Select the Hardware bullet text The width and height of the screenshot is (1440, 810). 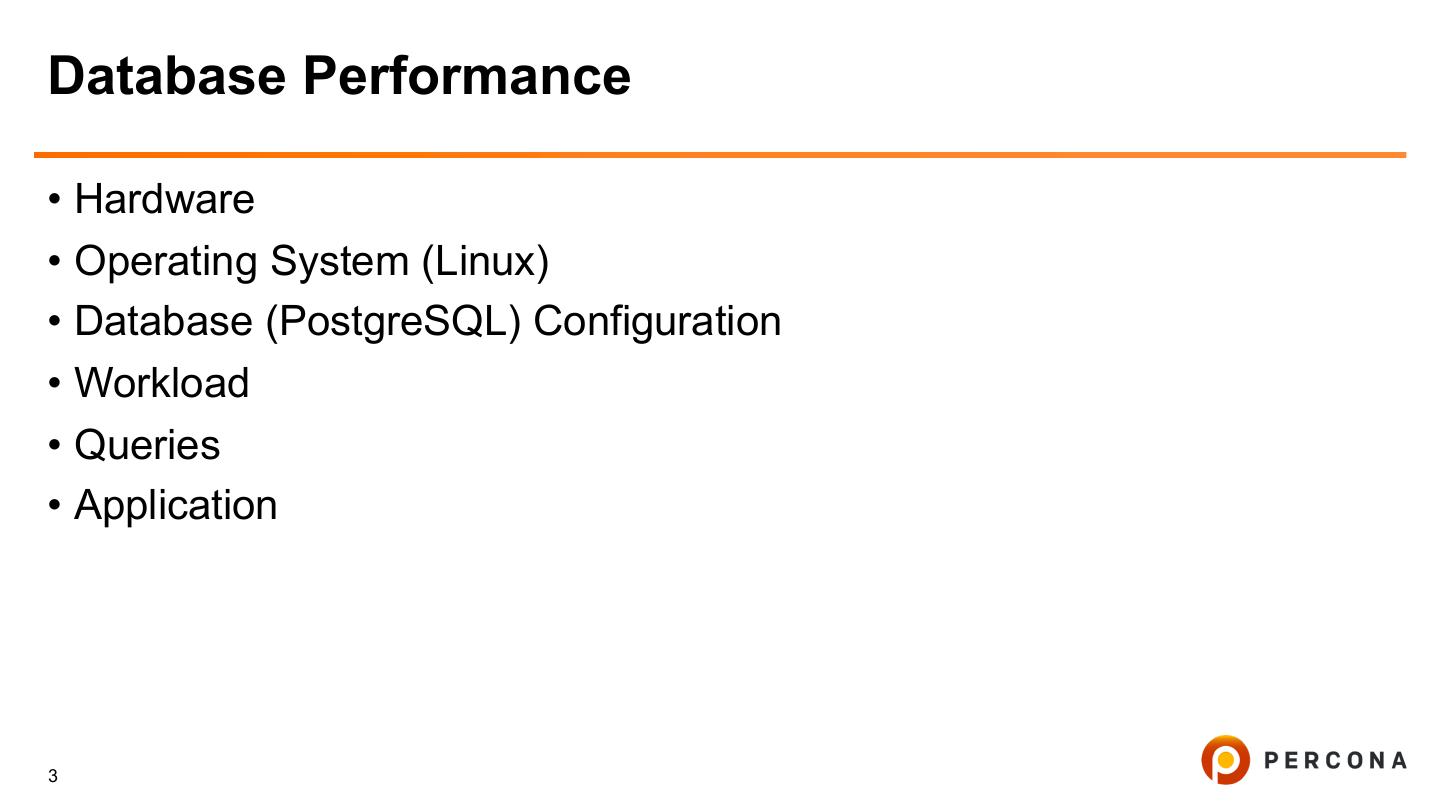click(164, 199)
